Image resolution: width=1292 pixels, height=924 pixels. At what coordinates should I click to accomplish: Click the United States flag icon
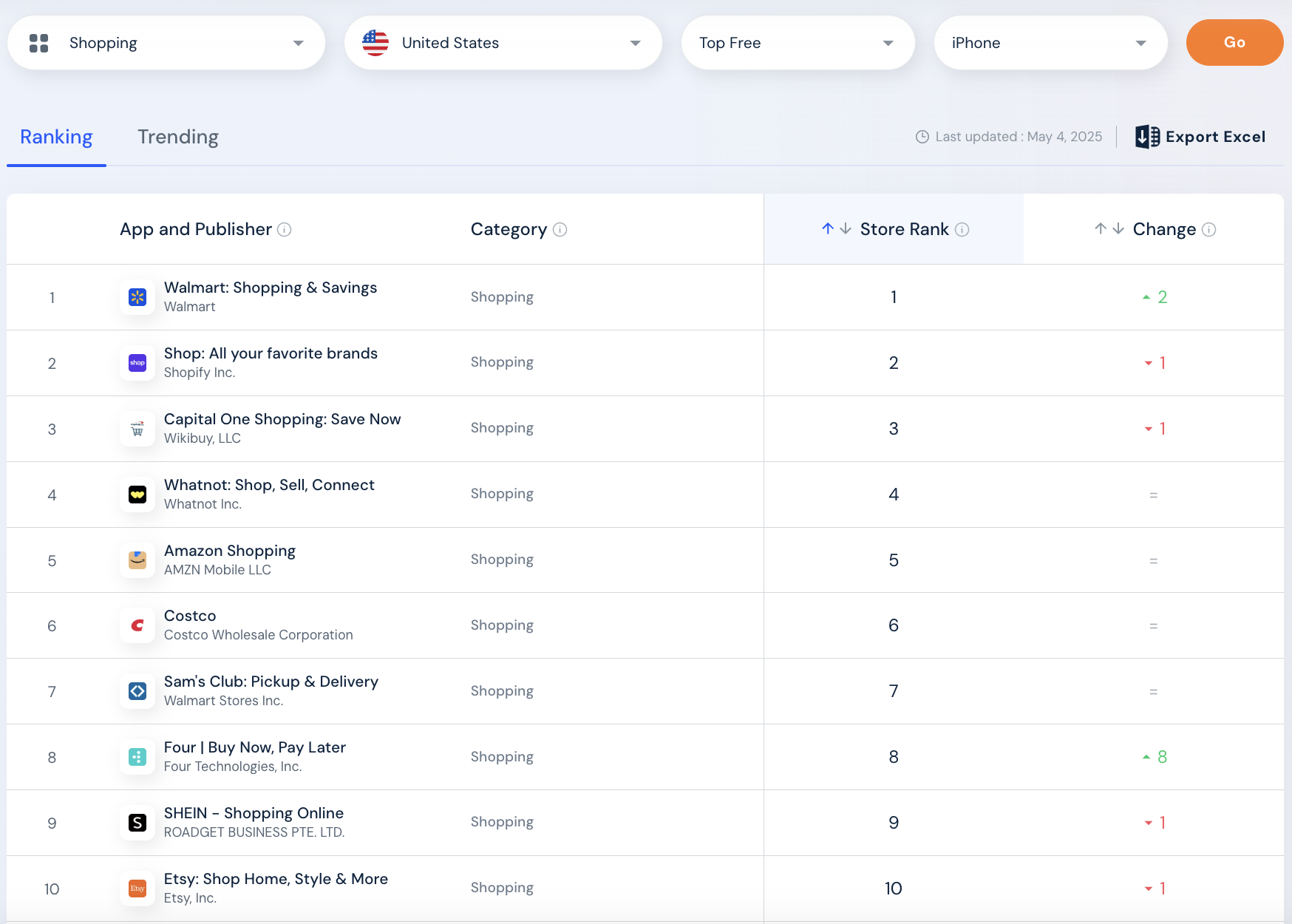(x=375, y=43)
